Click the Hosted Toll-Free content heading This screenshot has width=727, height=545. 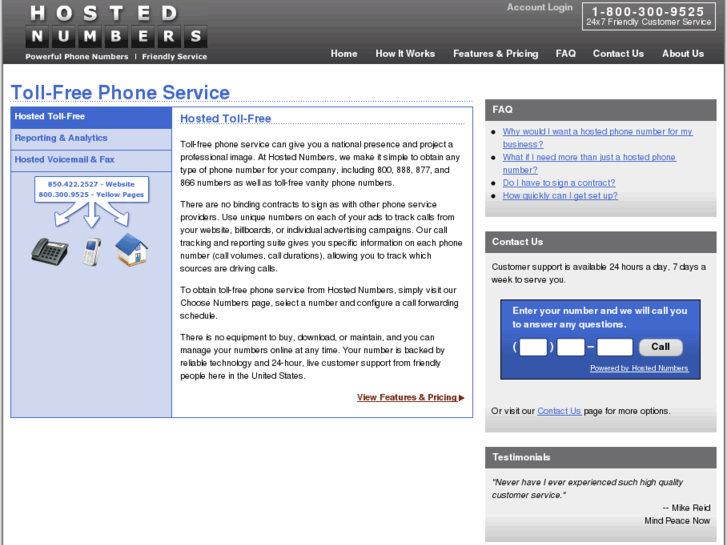(225, 119)
